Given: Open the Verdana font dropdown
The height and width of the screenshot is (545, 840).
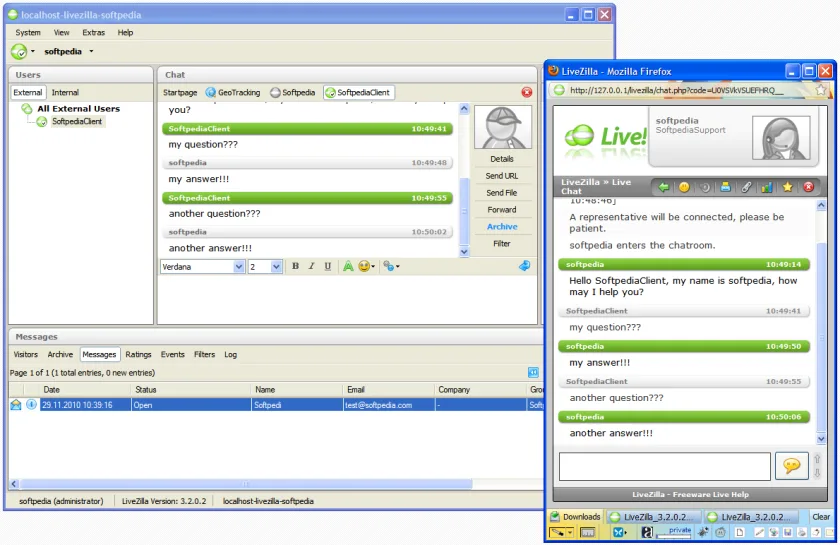Looking at the screenshot, I should (239, 266).
